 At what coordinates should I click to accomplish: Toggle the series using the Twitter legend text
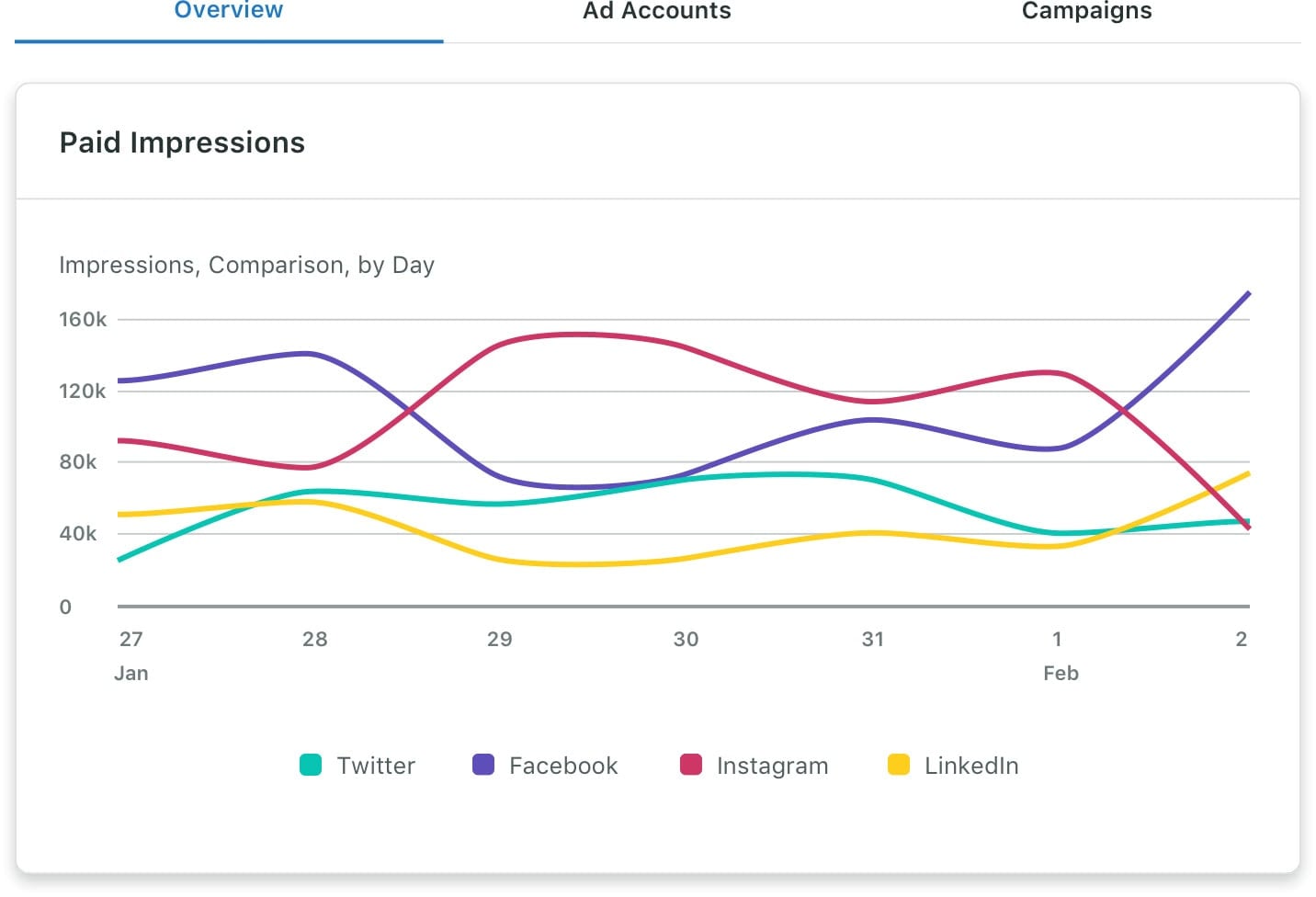point(376,766)
